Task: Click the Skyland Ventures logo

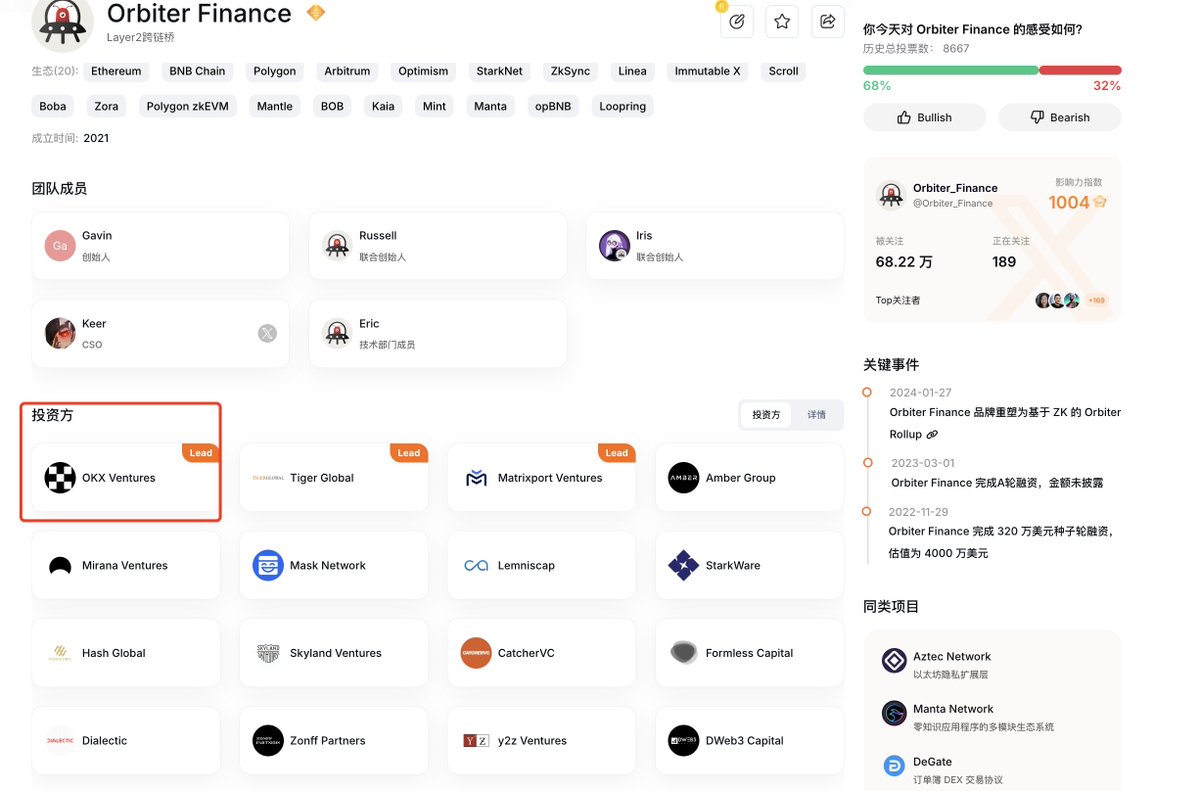Action: coord(268,654)
